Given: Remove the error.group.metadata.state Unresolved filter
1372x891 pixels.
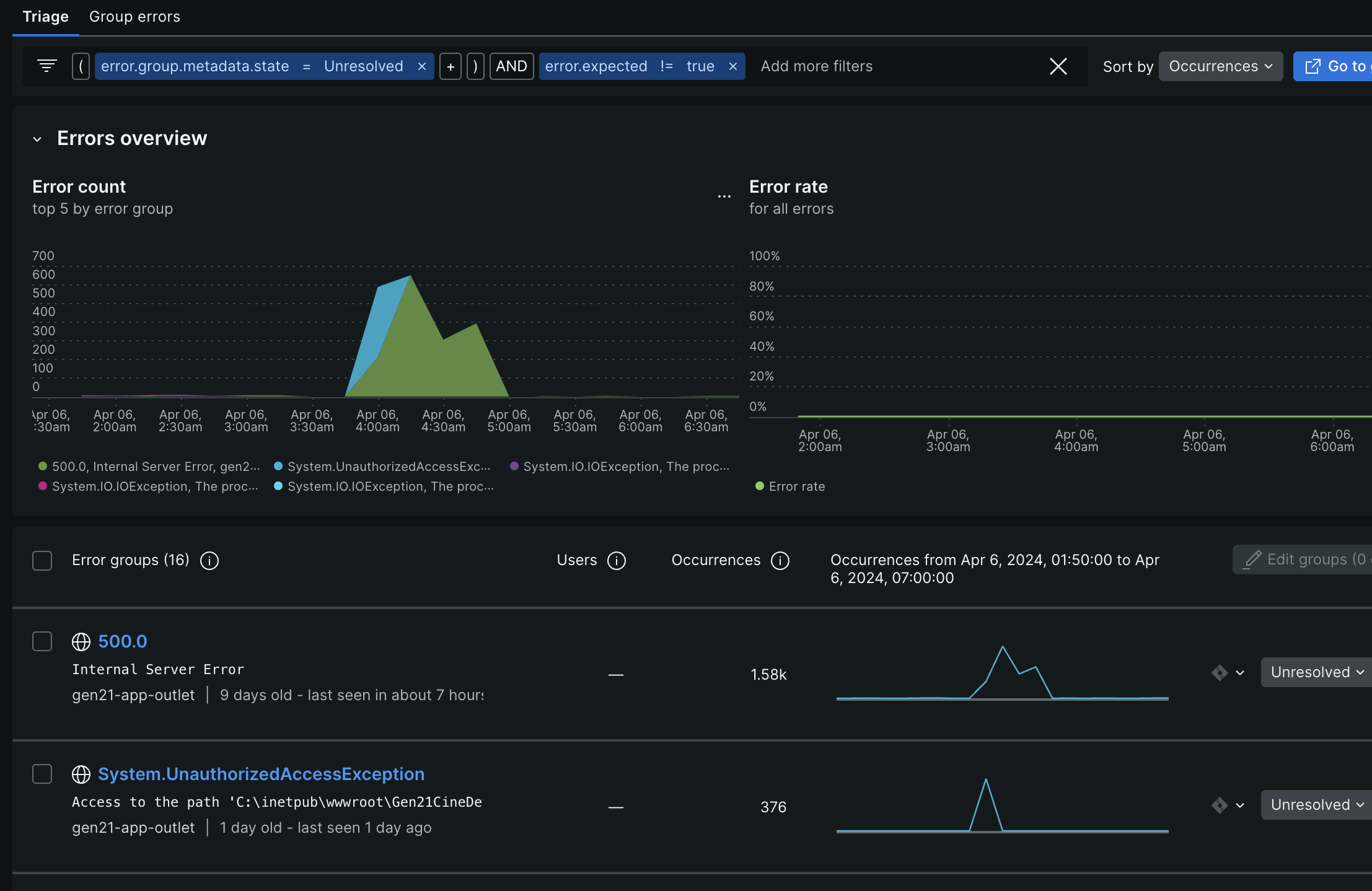Looking at the screenshot, I should click(422, 66).
